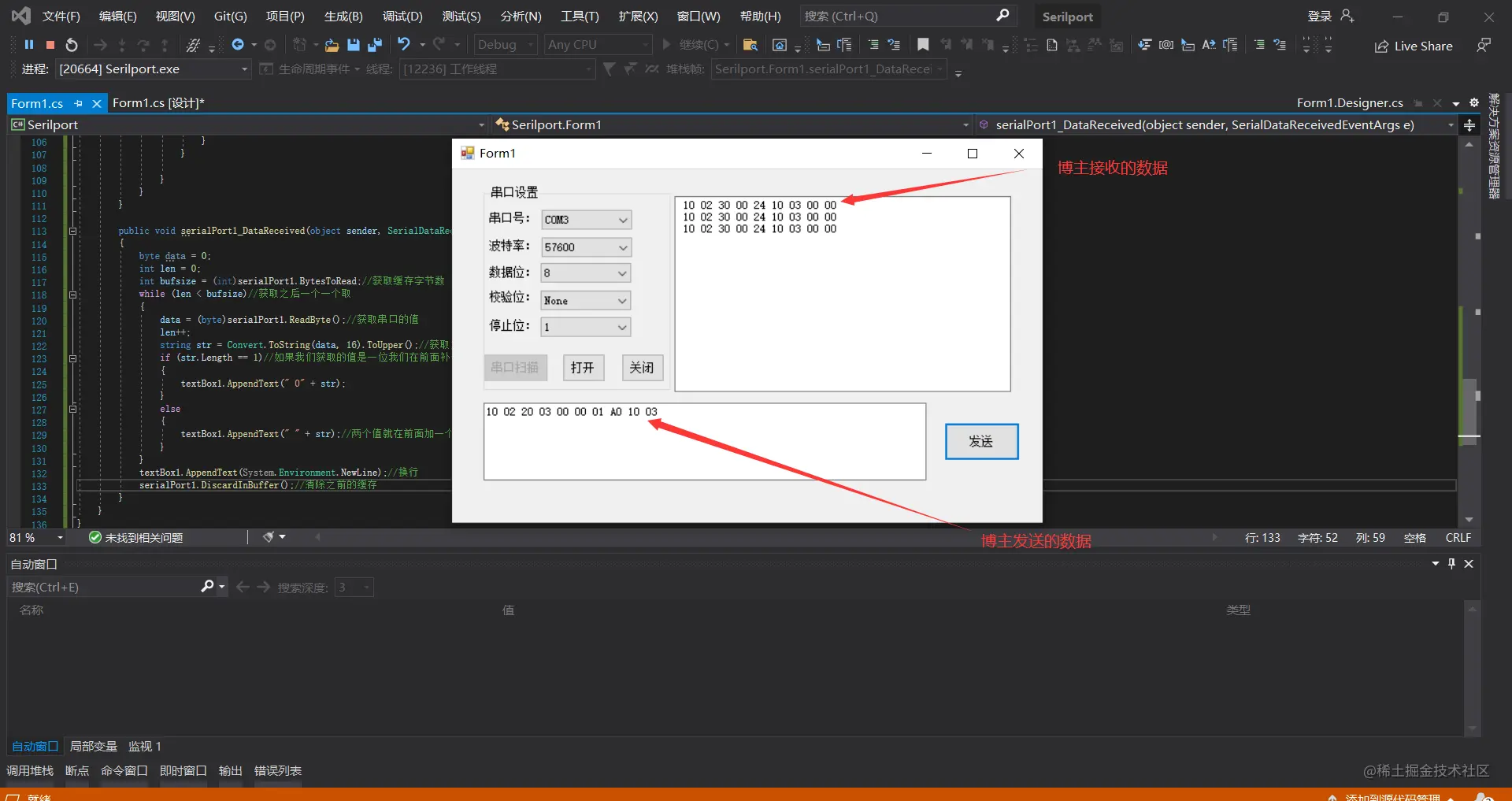Click the search magnifier in the Autos window

coord(208,587)
